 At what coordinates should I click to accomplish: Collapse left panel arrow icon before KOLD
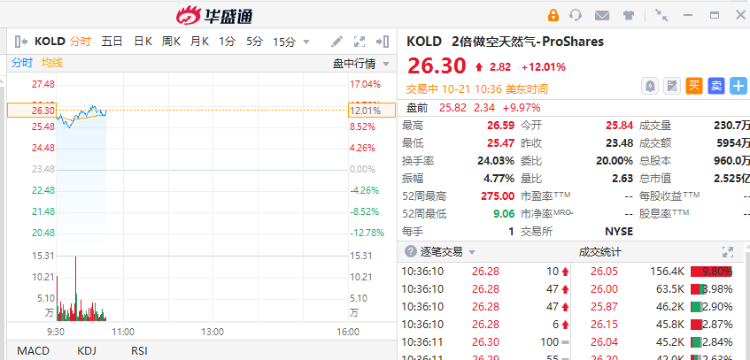[22, 42]
